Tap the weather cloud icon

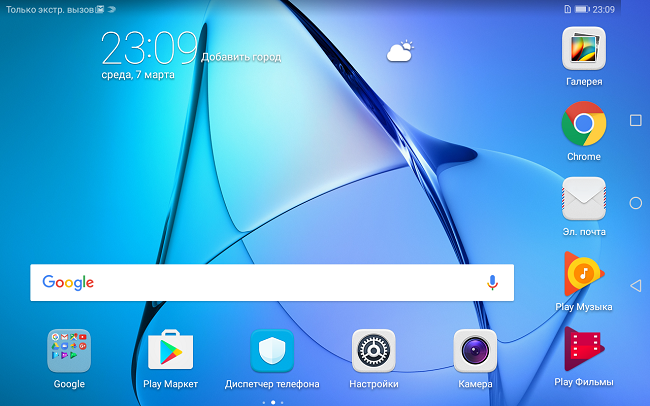[x=400, y=51]
